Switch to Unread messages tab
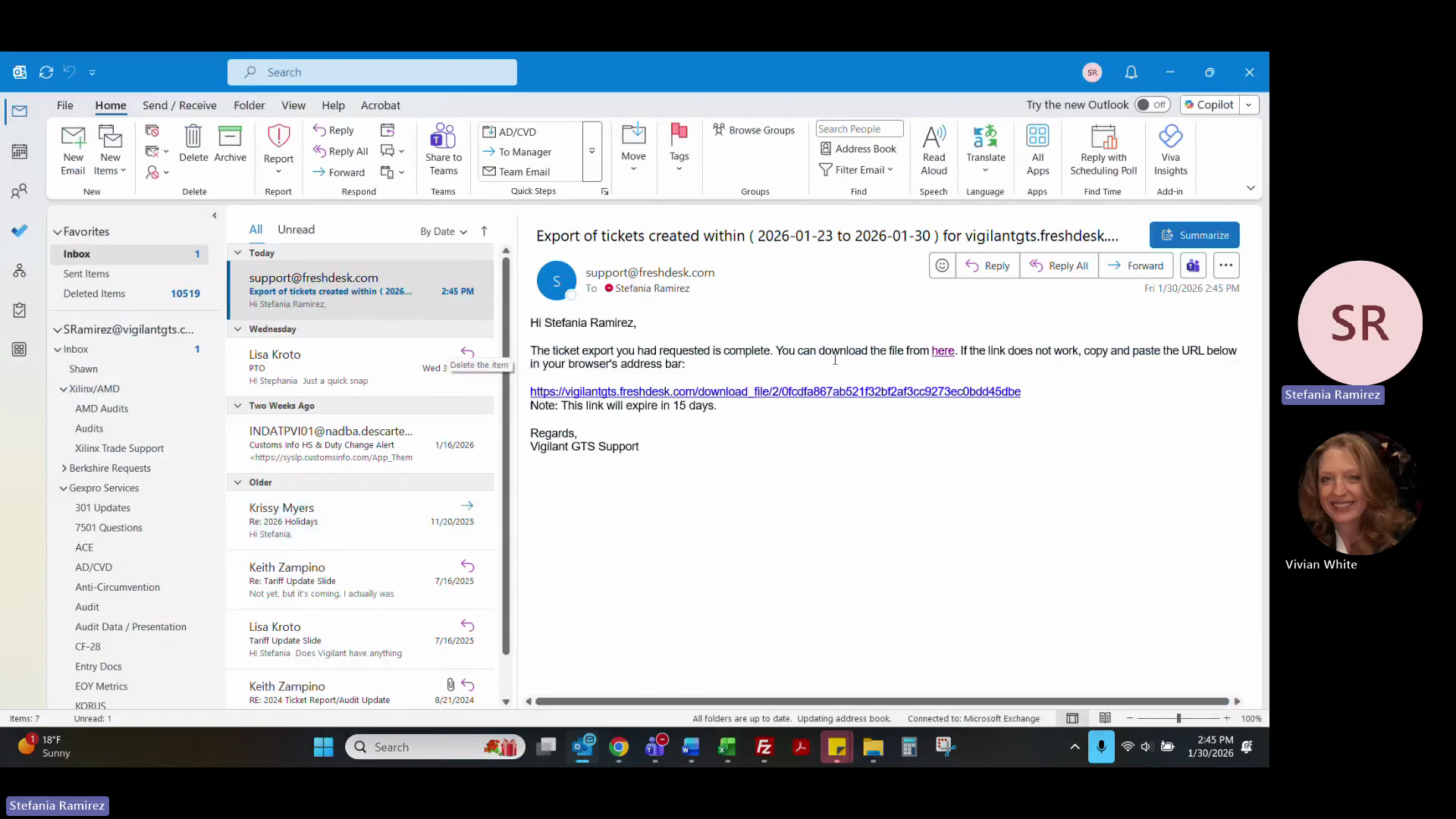This screenshot has height=819, width=1456. [296, 230]
